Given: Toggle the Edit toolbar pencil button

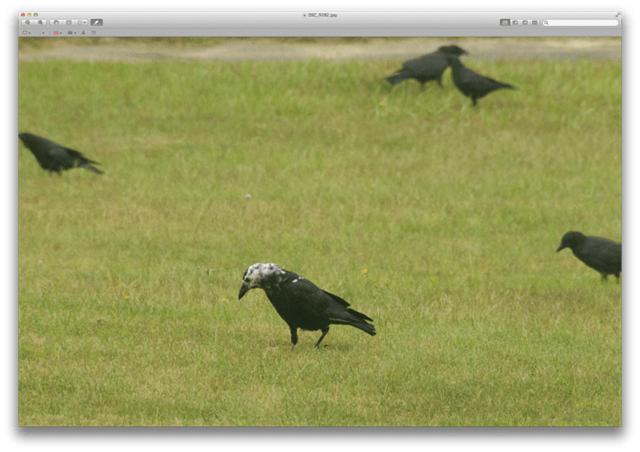Looking at the screenshot, I should pos(96,22).
